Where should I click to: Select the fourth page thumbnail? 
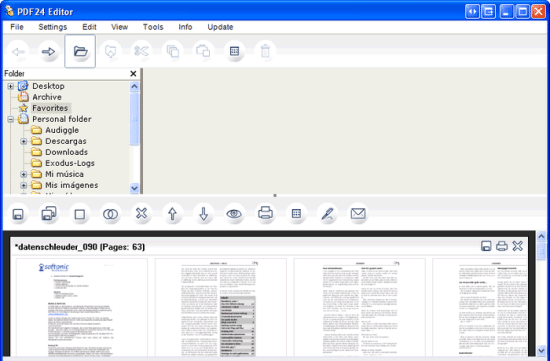tap(480, 307)
